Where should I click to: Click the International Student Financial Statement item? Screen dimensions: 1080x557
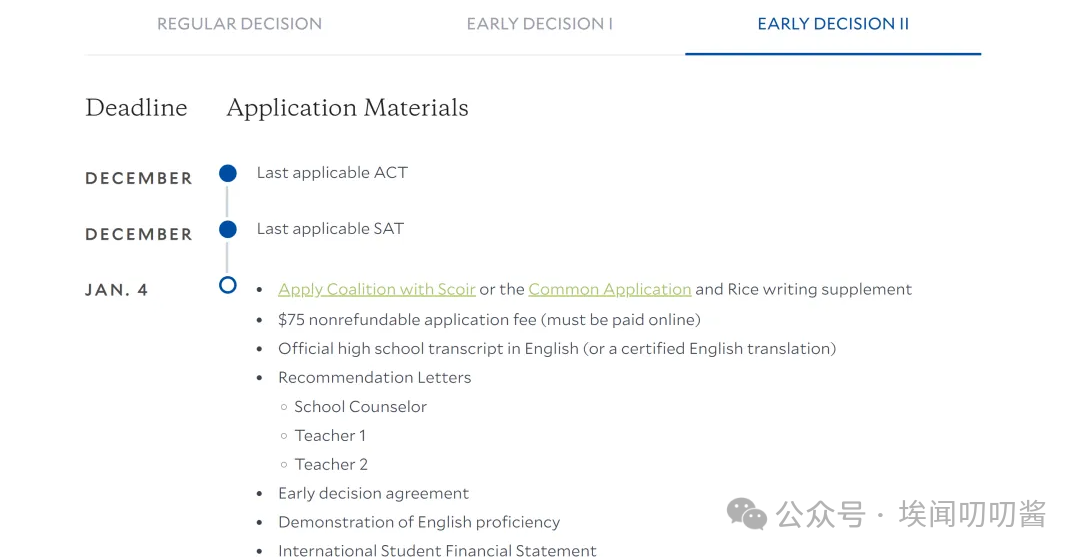[437, 550]
